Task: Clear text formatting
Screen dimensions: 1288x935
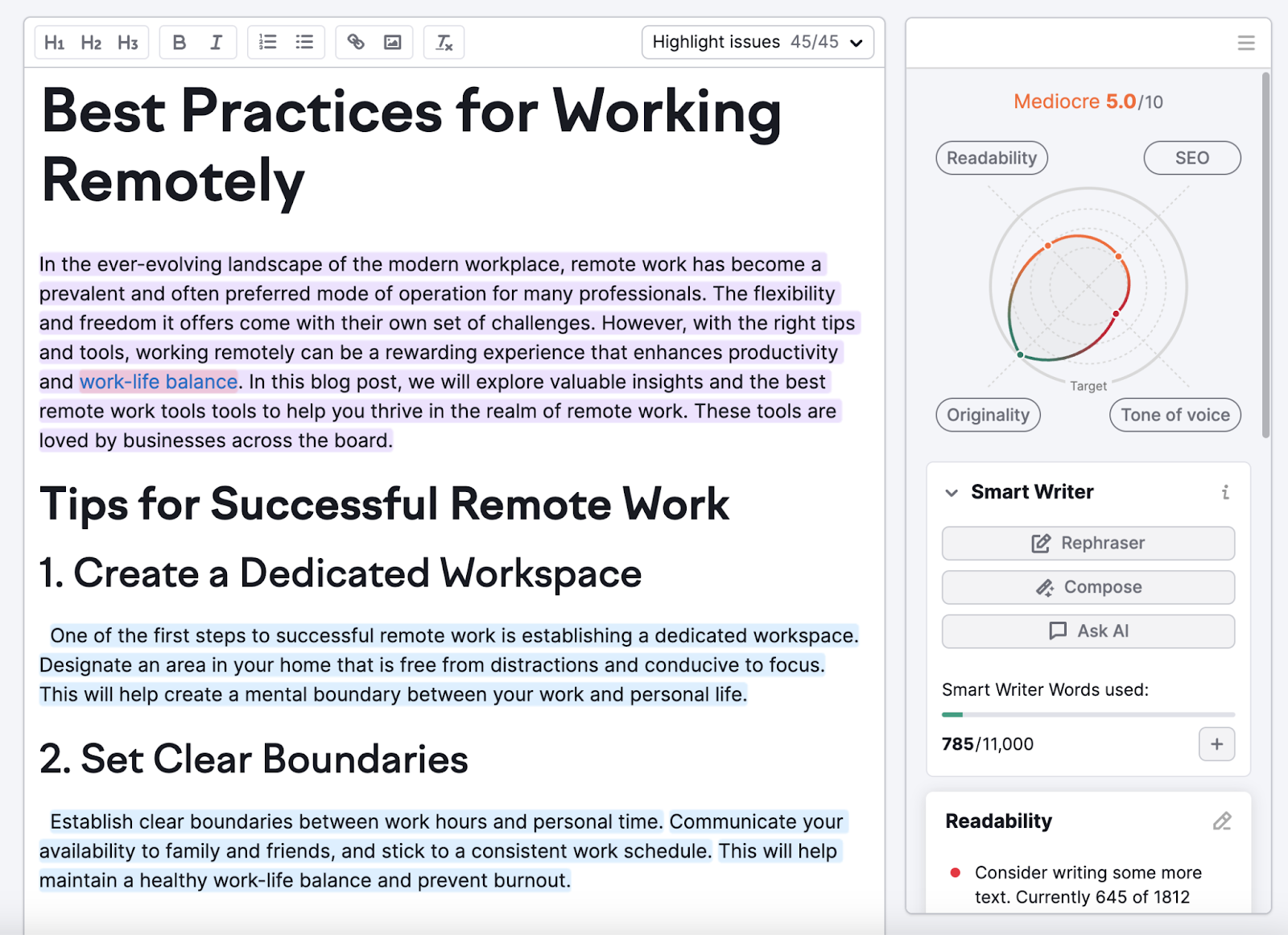Action: [444, 43]
